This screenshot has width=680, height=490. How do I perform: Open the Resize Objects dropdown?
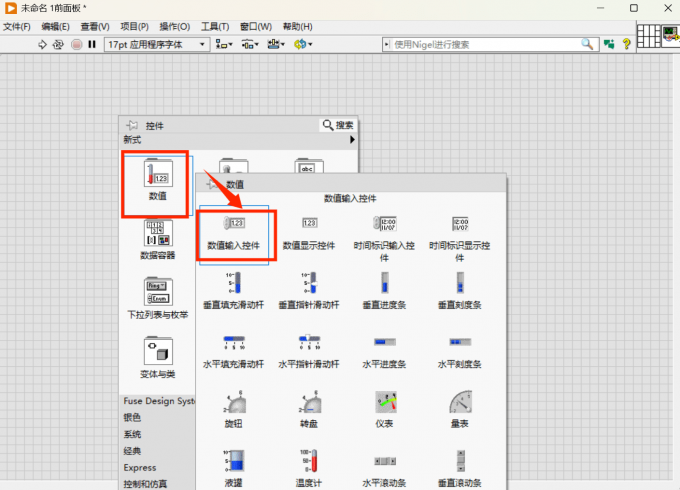276,44
